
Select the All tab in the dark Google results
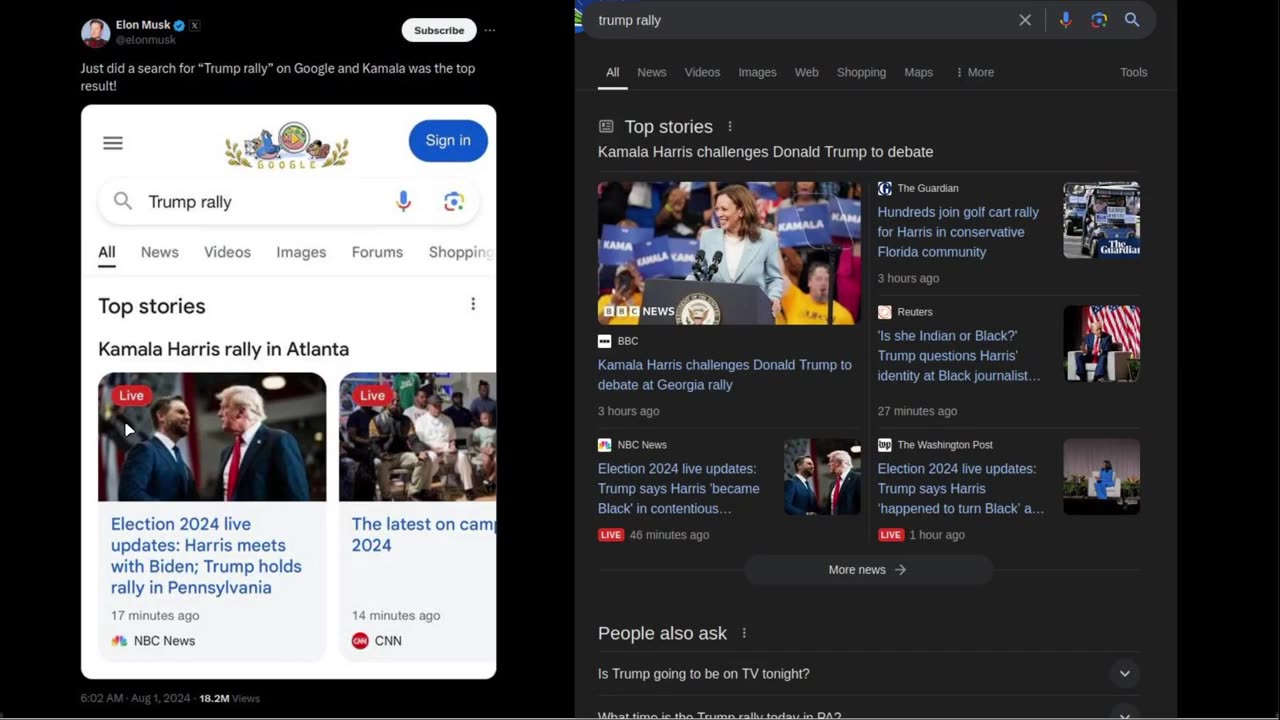click(x=613, y=72)
